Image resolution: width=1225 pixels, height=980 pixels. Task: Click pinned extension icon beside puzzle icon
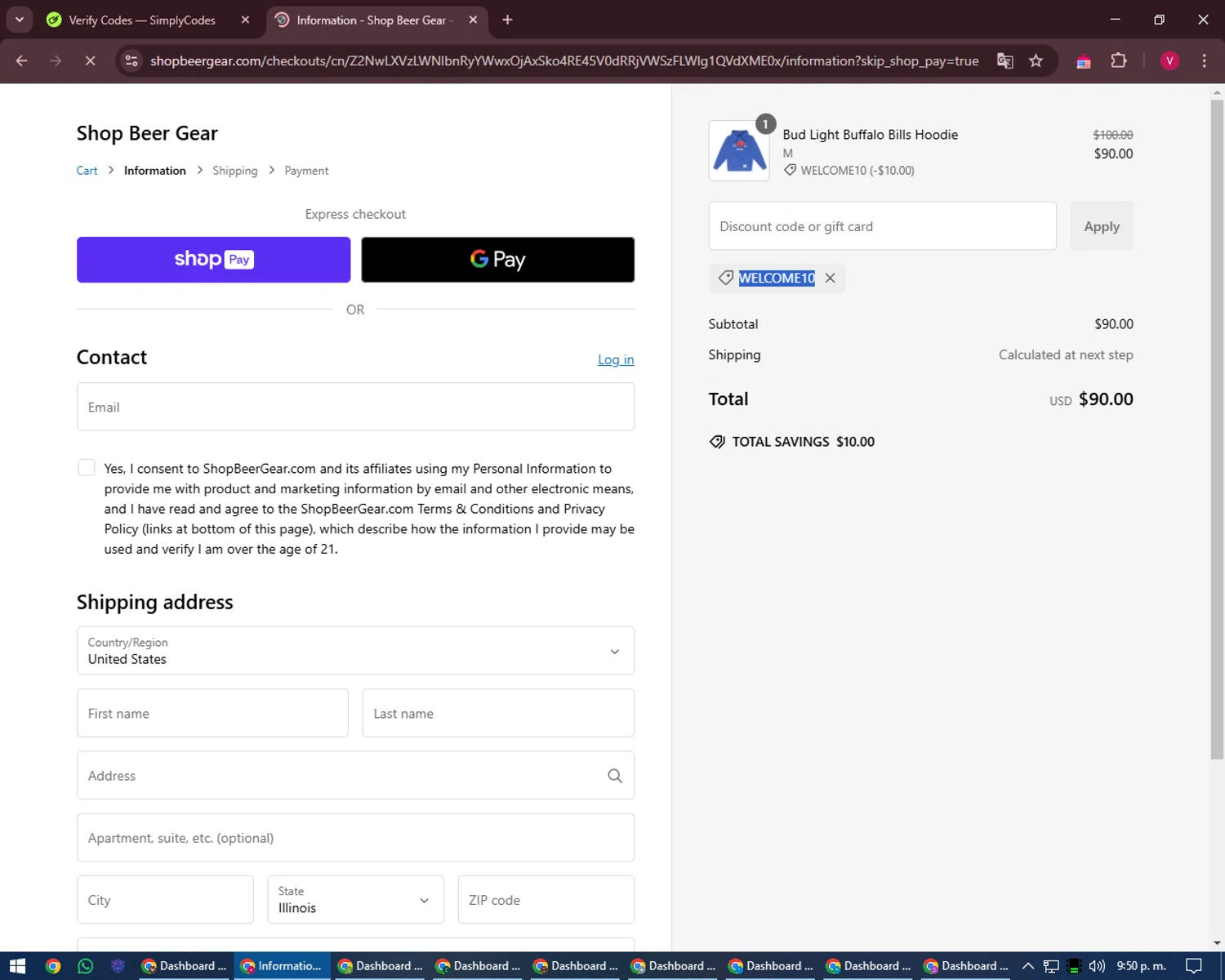click(1084, 61)
